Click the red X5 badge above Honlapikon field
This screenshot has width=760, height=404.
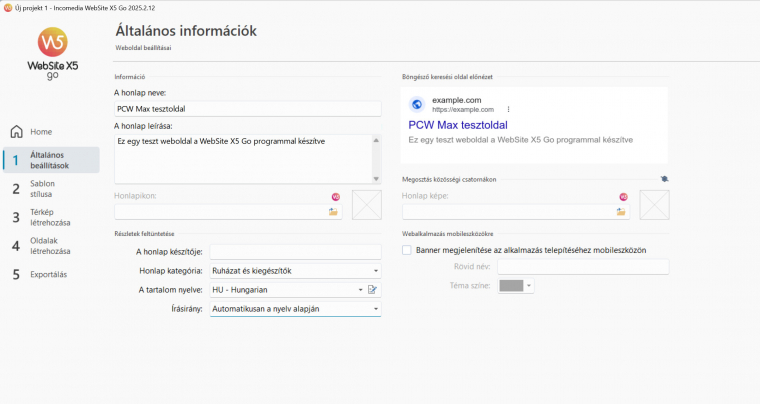pyautogui.click(x=335, y=197)
